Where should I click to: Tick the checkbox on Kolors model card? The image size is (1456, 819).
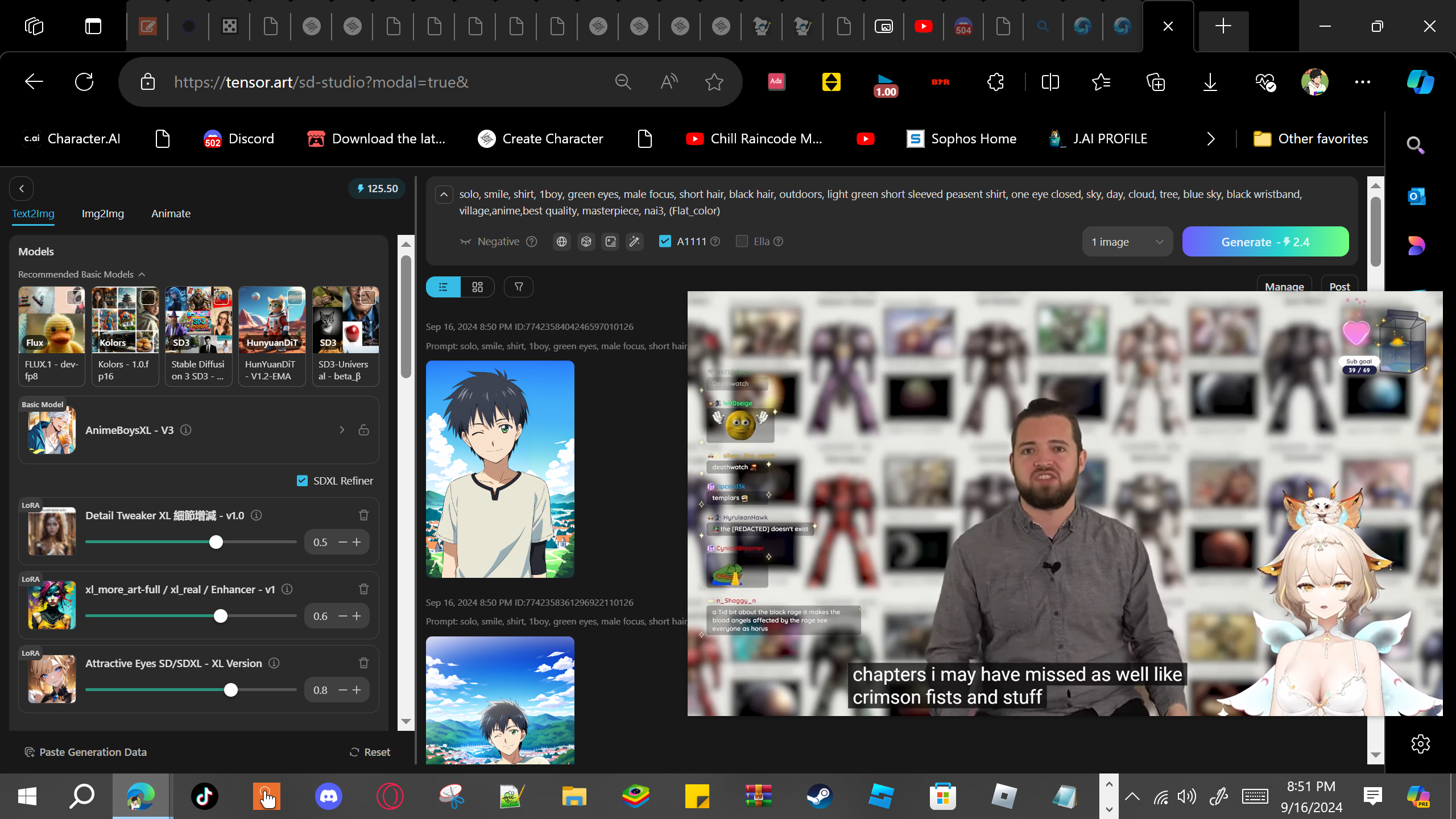pyautogui.click(x=148, y=297)
